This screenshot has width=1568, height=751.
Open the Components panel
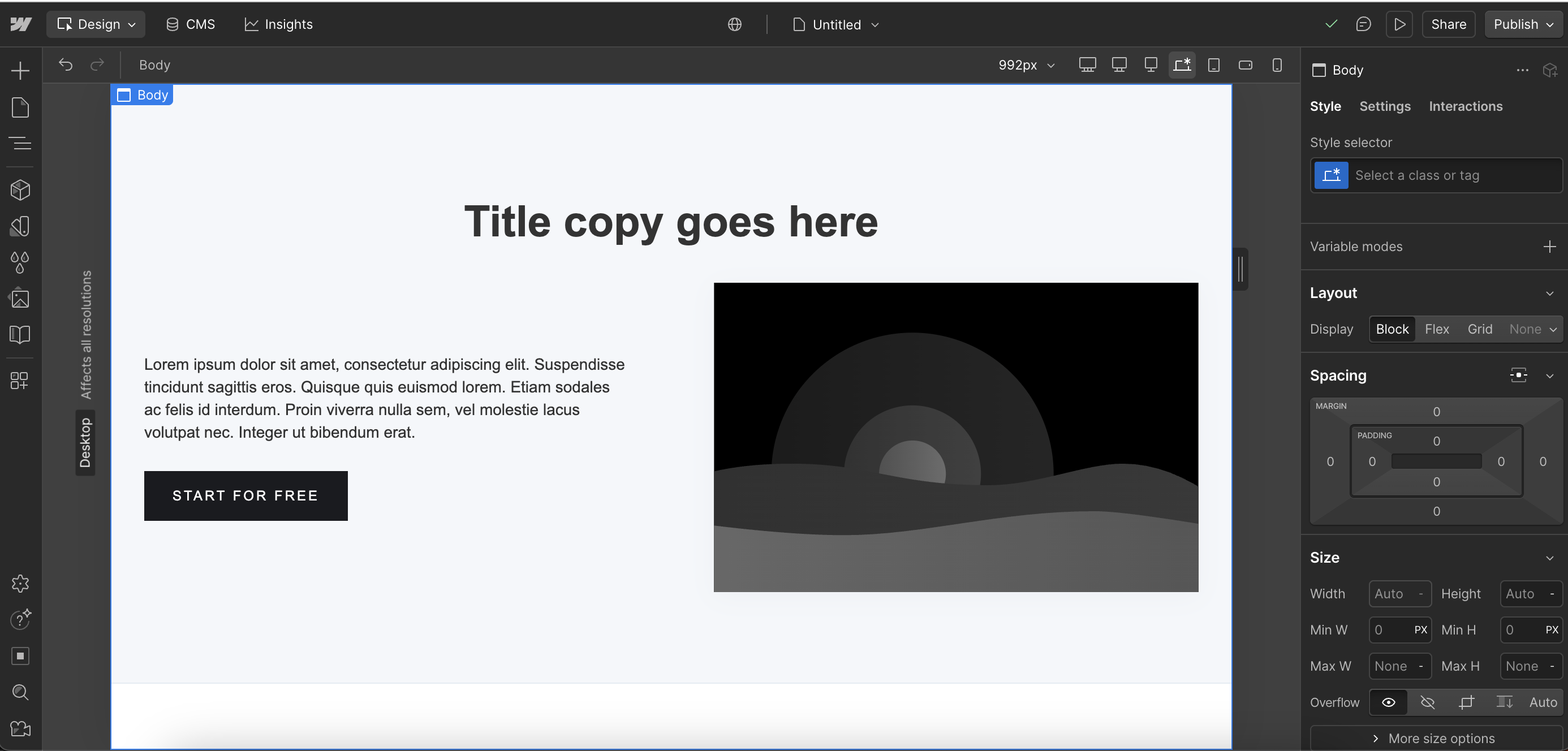20,190
